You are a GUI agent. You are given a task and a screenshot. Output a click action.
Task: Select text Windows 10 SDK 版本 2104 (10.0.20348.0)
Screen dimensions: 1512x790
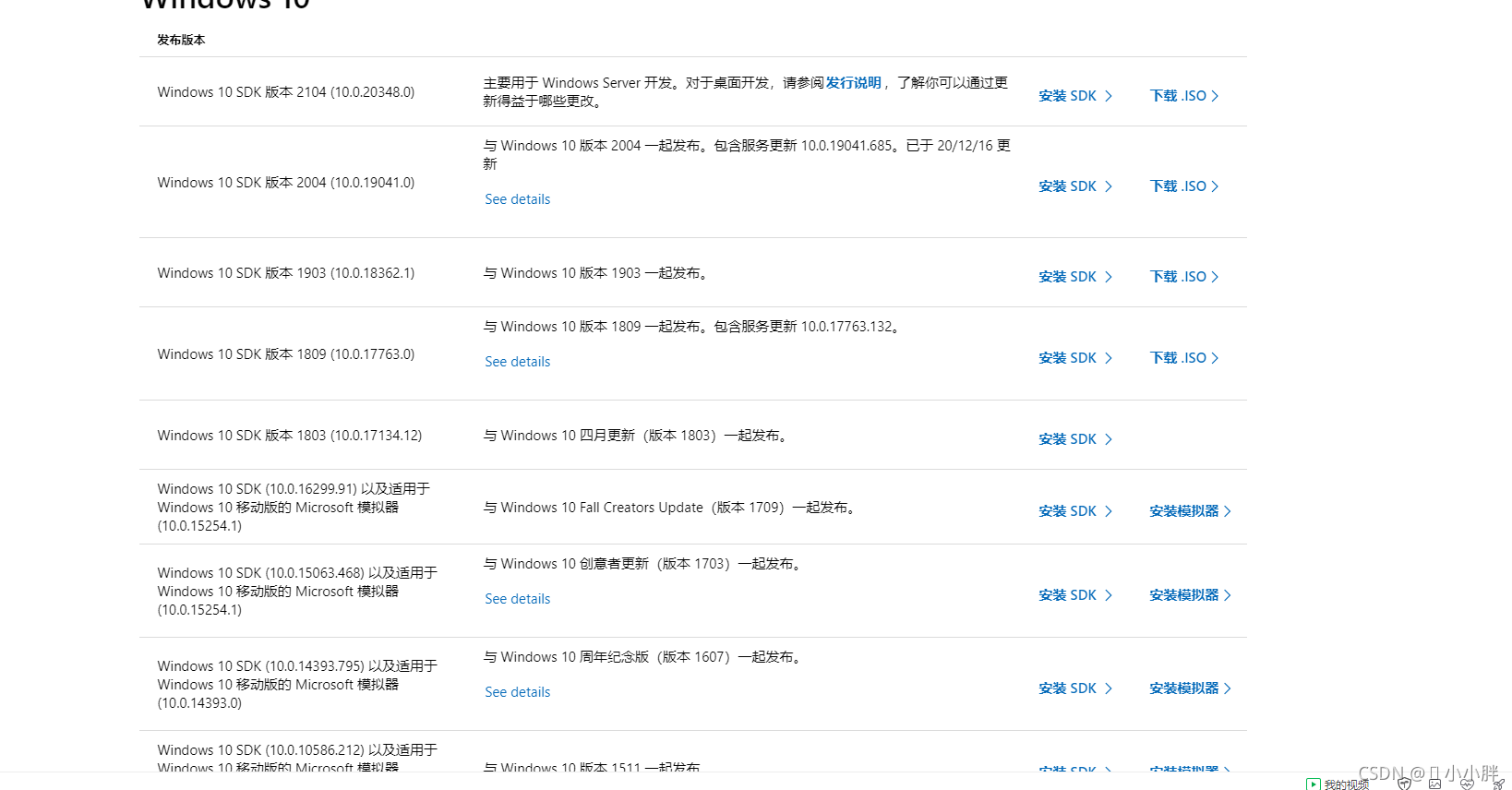coord(286,92)
